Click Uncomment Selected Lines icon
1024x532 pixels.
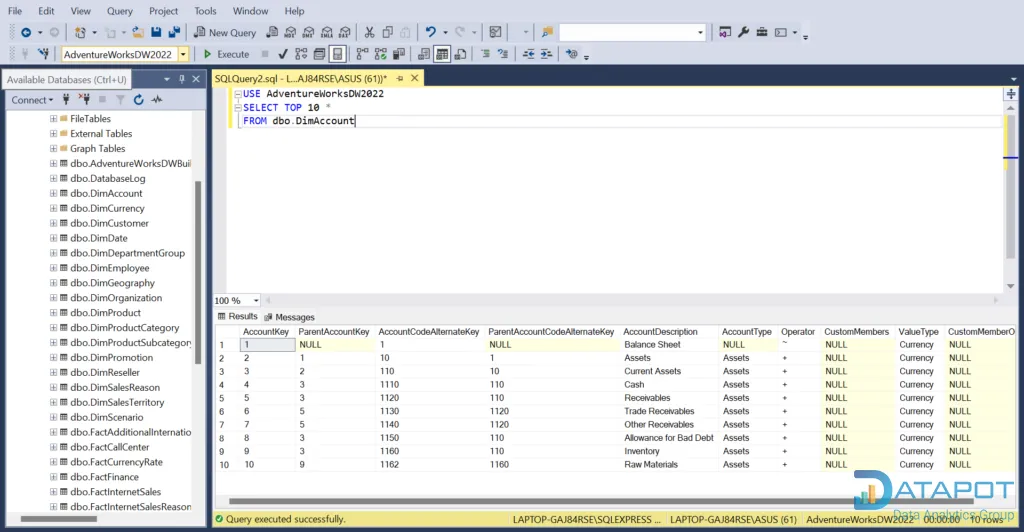click(x=503, y=54)
